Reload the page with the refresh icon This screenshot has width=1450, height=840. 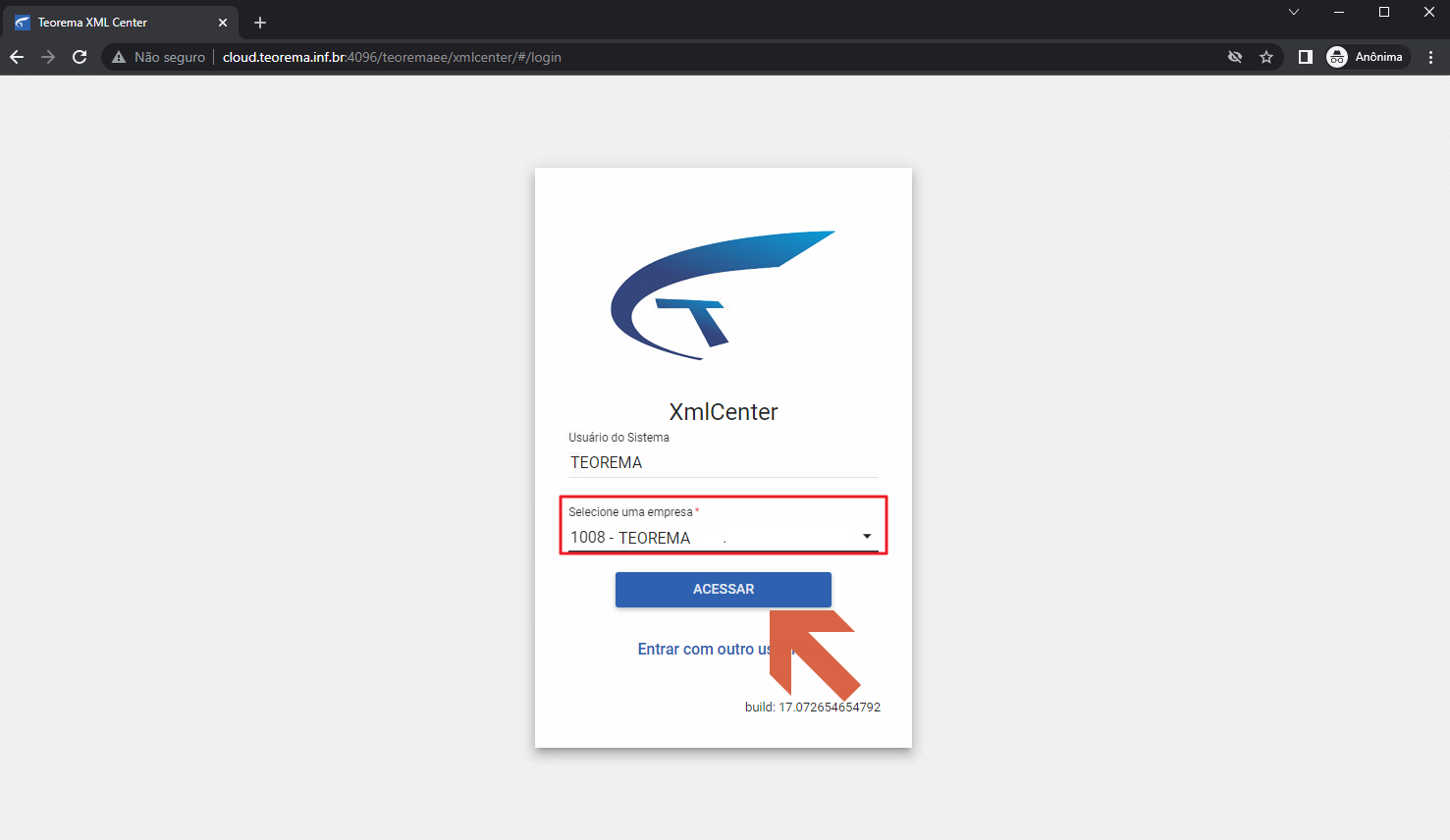[x=80, y=57]
